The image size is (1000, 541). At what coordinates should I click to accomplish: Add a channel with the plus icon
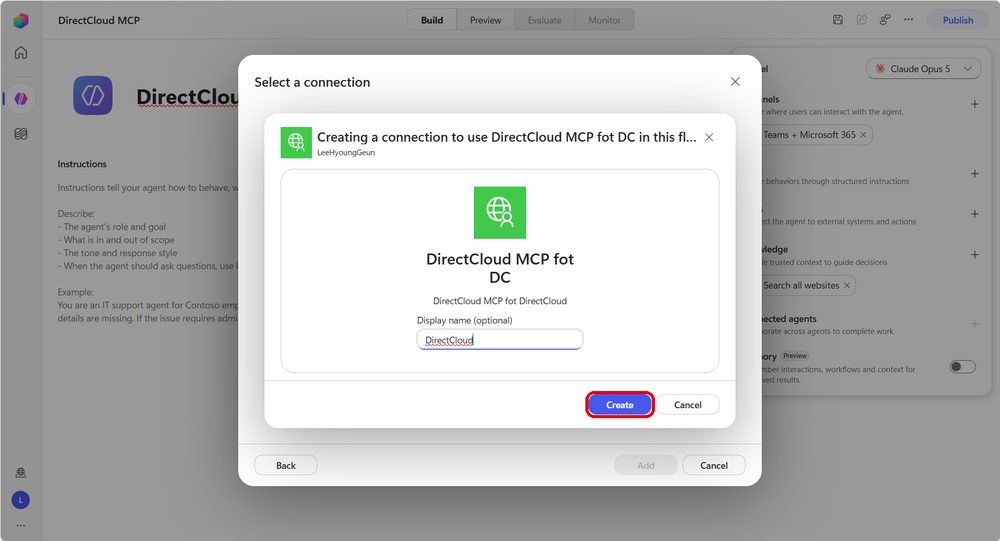pyautogui.click(x=974, y=104)
